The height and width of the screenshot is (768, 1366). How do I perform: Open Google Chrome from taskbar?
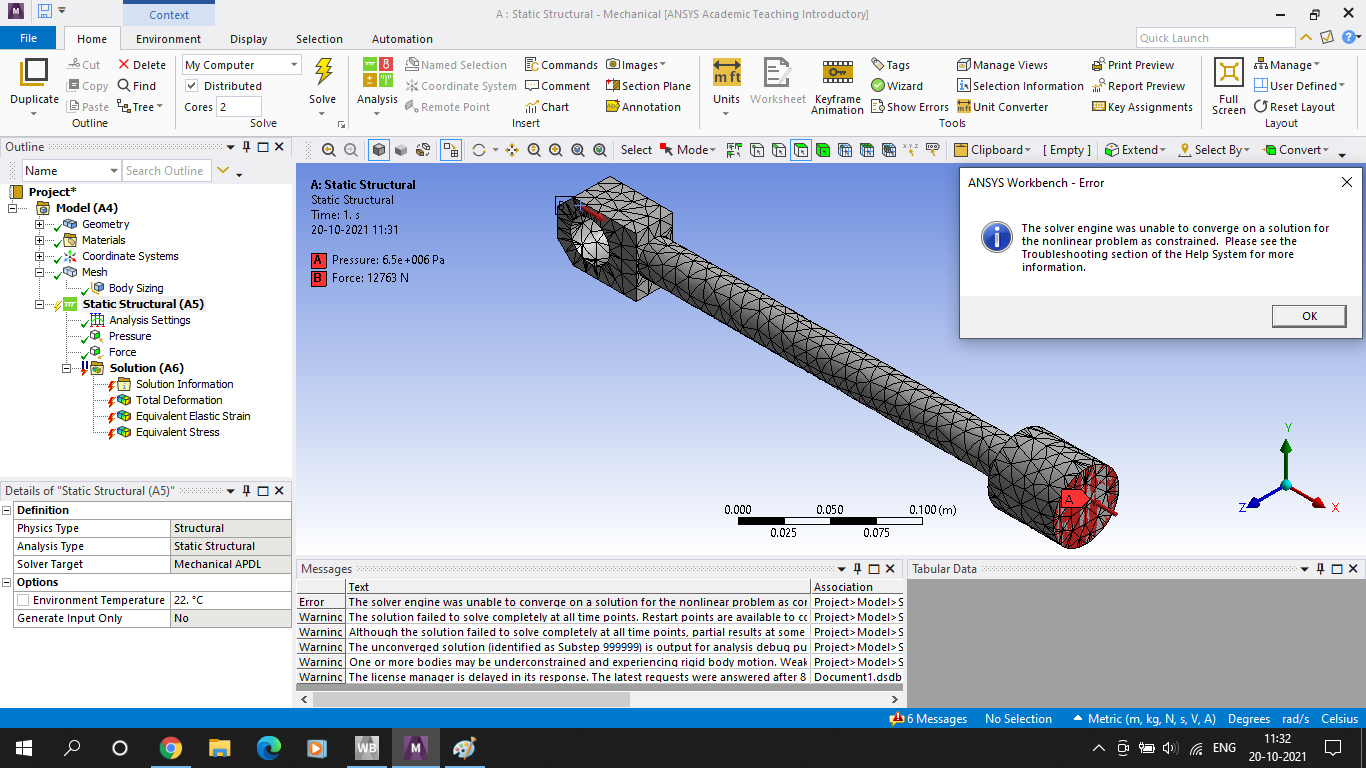[171, 748]
